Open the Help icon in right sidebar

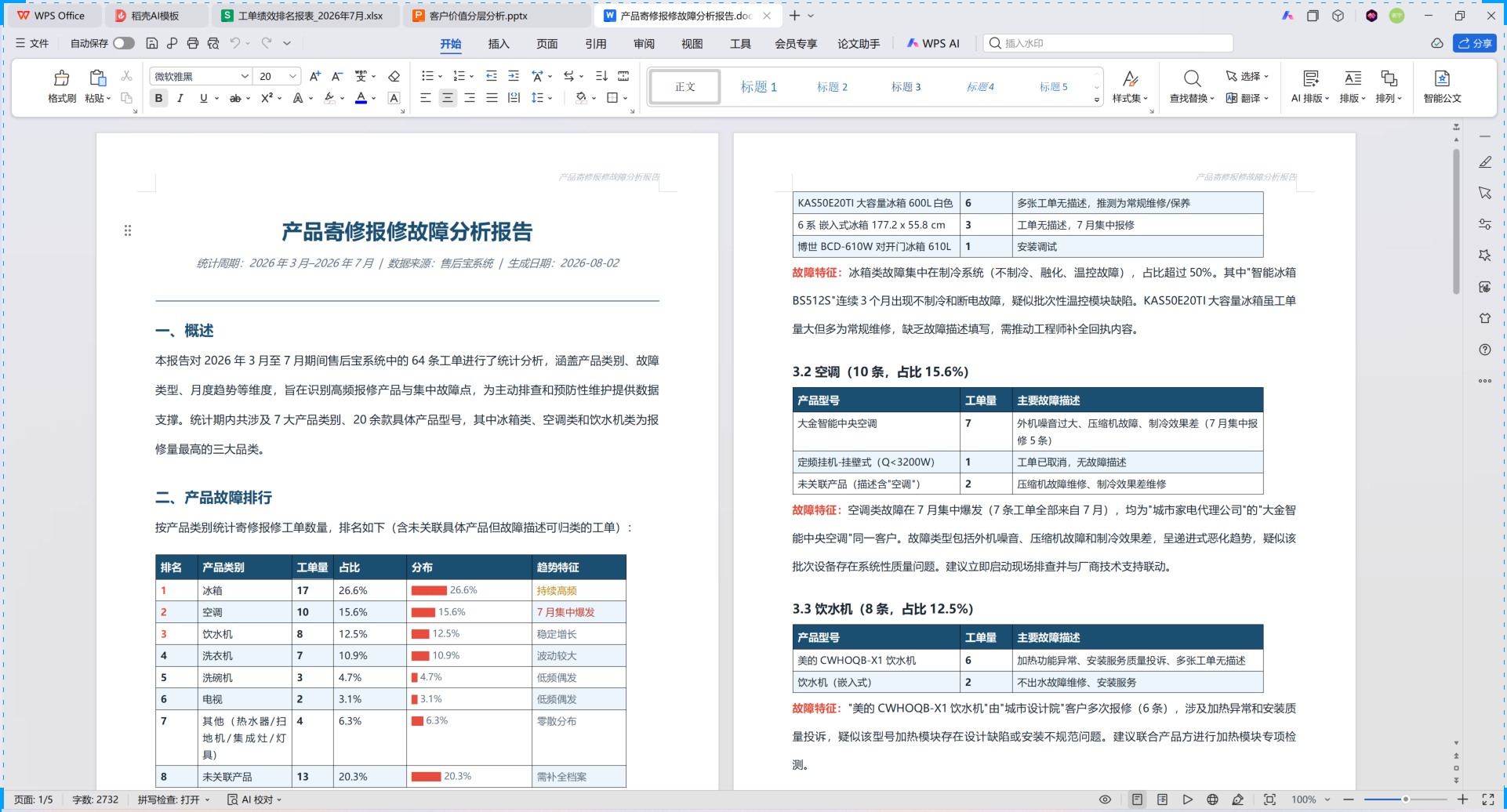(1485, 350)
